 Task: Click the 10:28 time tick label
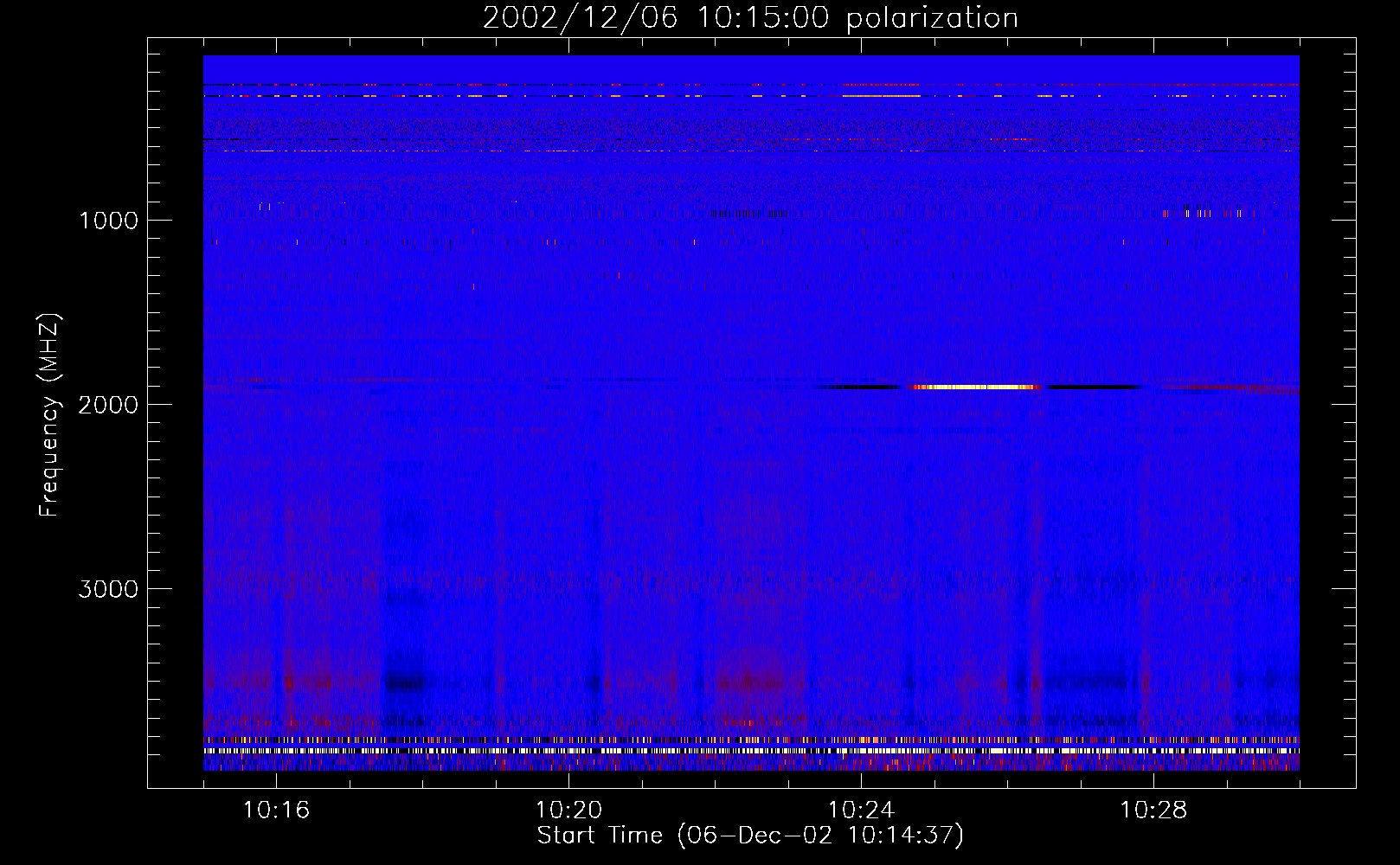click(1153, 811)
